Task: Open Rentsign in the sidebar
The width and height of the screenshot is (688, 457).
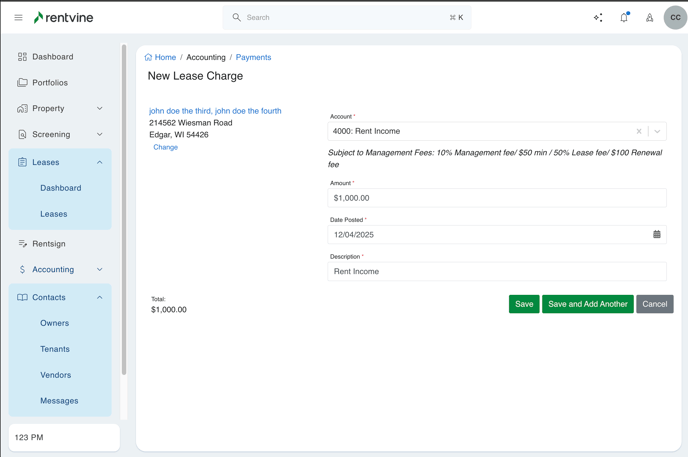Action: coord(48,243)
